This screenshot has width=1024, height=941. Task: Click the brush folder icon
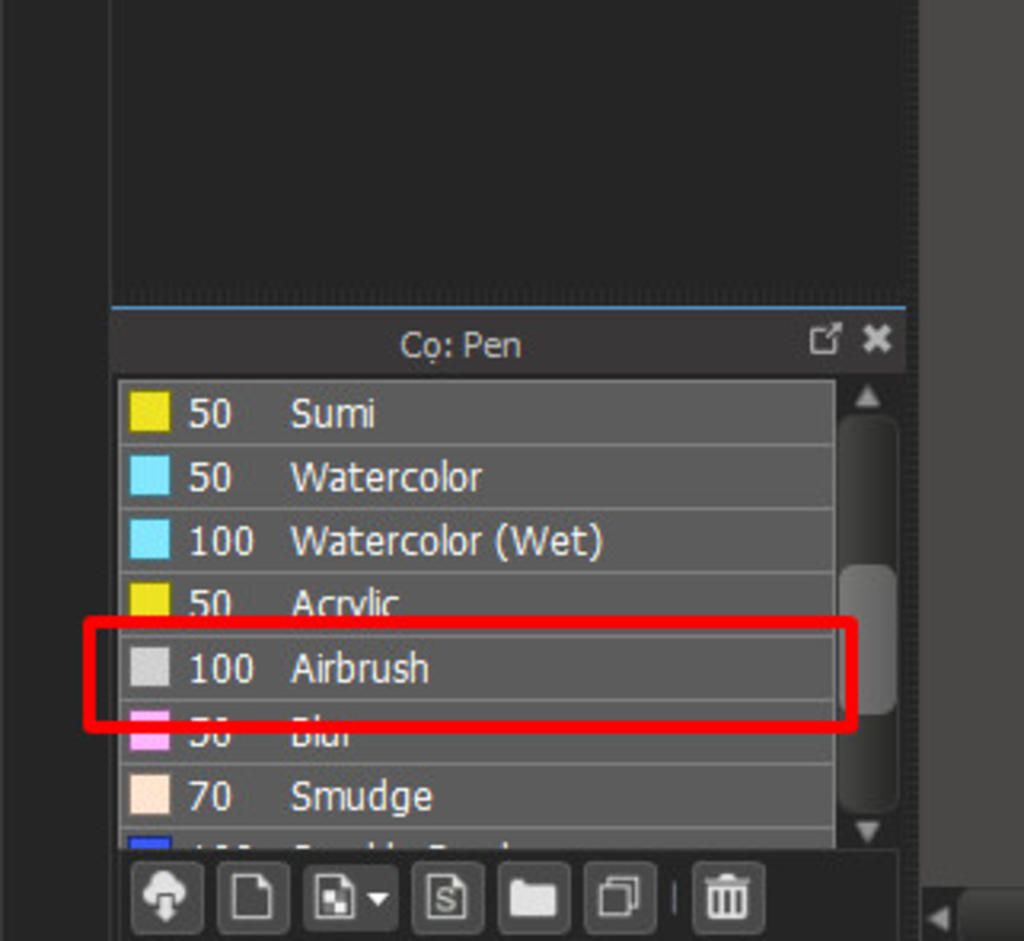point(533,897)
